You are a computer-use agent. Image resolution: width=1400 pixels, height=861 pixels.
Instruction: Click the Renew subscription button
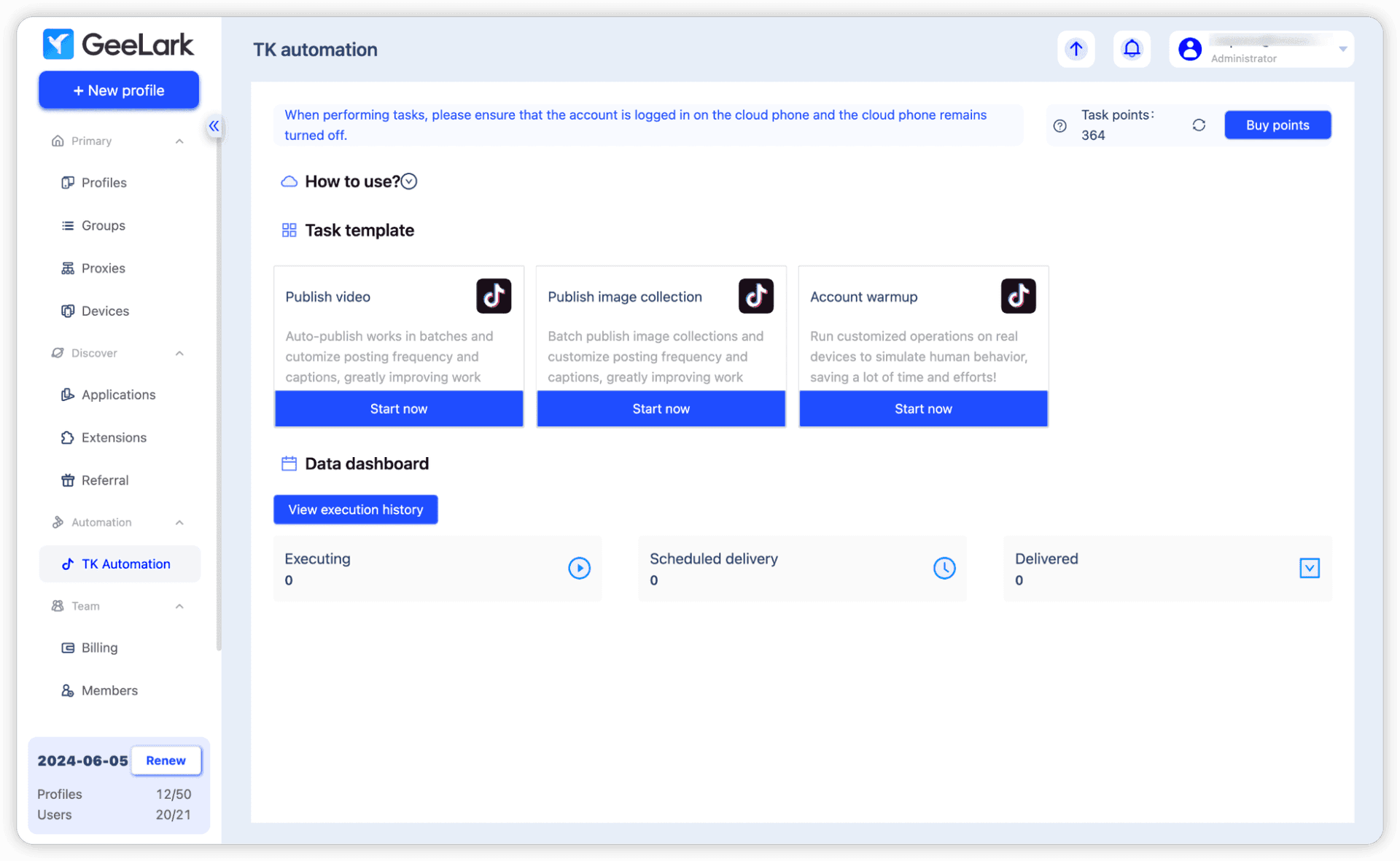pos(165,760)
